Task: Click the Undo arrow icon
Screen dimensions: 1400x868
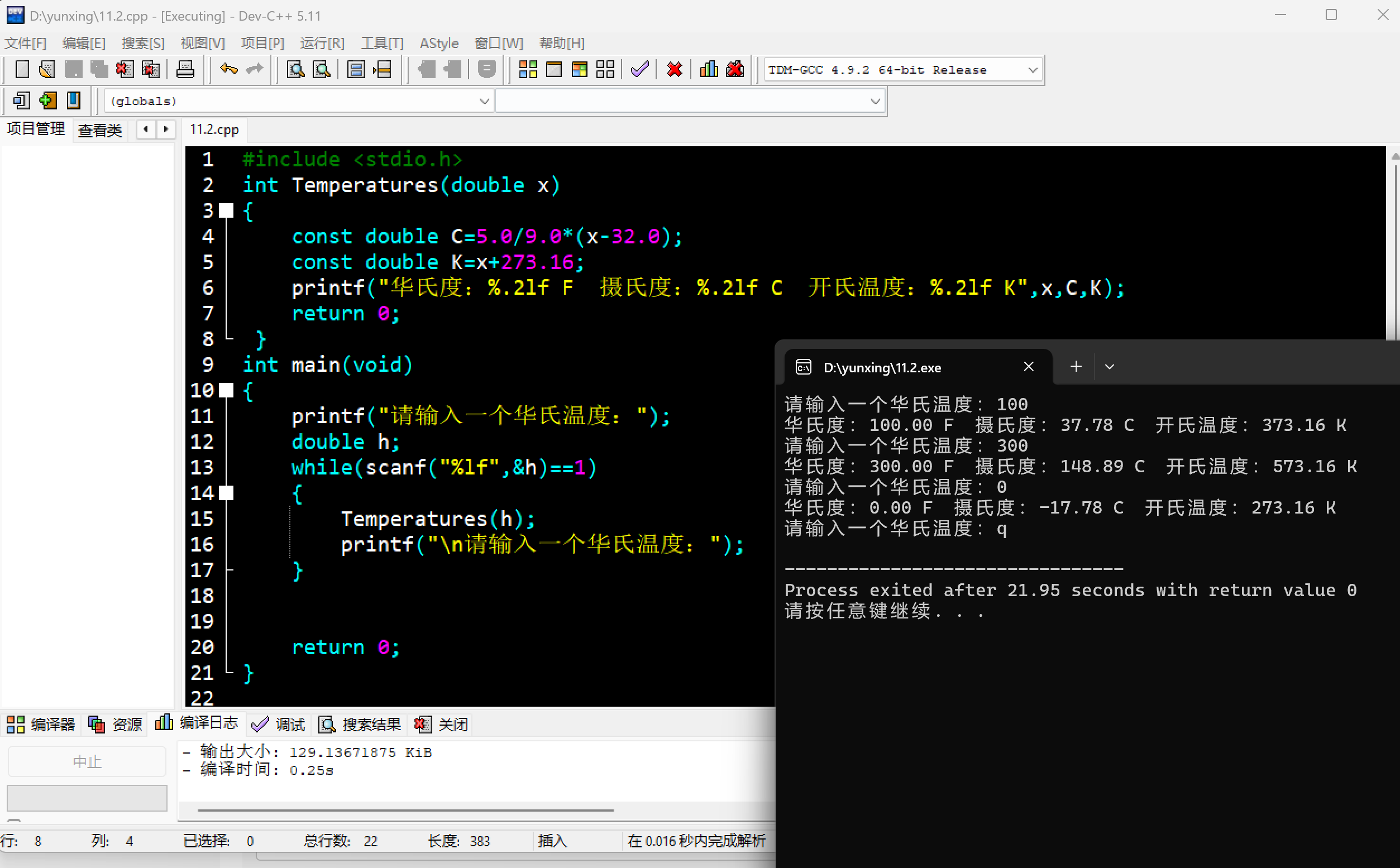Action: pyautogui.click(x=228, y=69)
